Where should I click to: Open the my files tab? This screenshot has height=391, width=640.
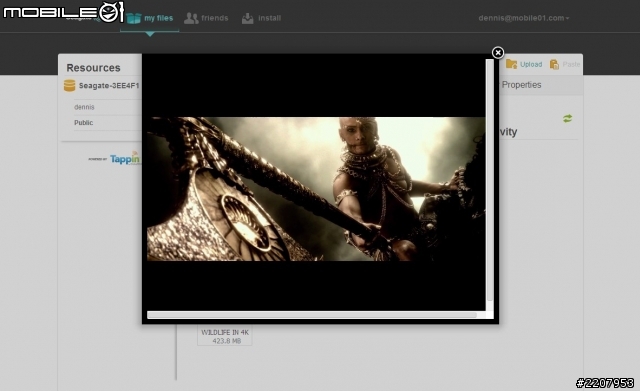pos(150,18)
